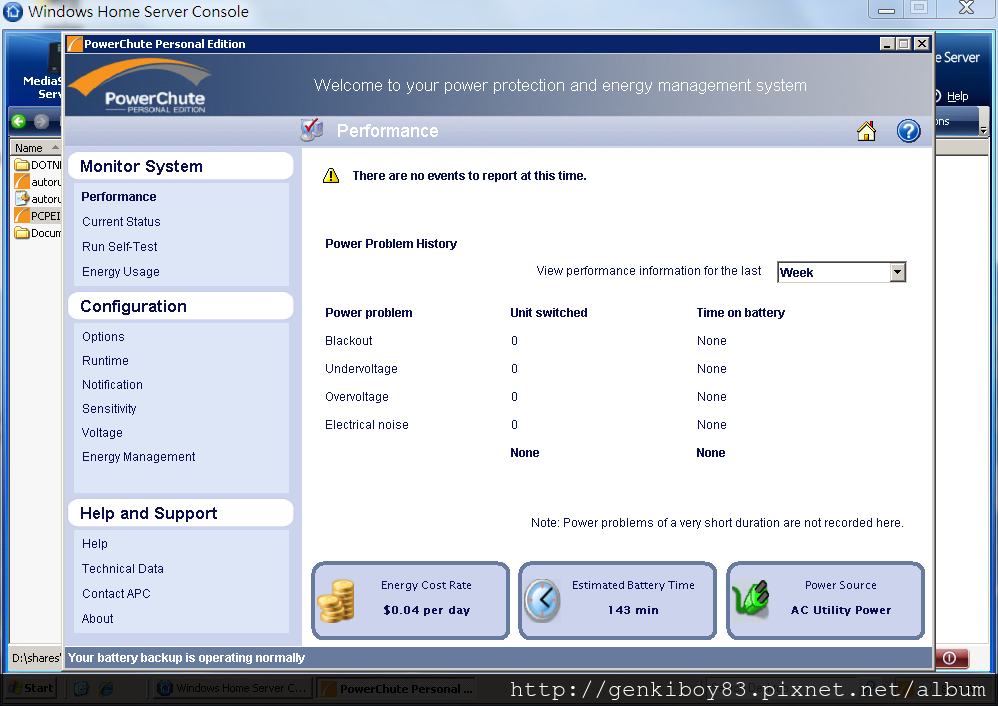Click the yellow warning triangle icon
The height and width of the screenshot is (706, 998).
(x=331, y=176)
